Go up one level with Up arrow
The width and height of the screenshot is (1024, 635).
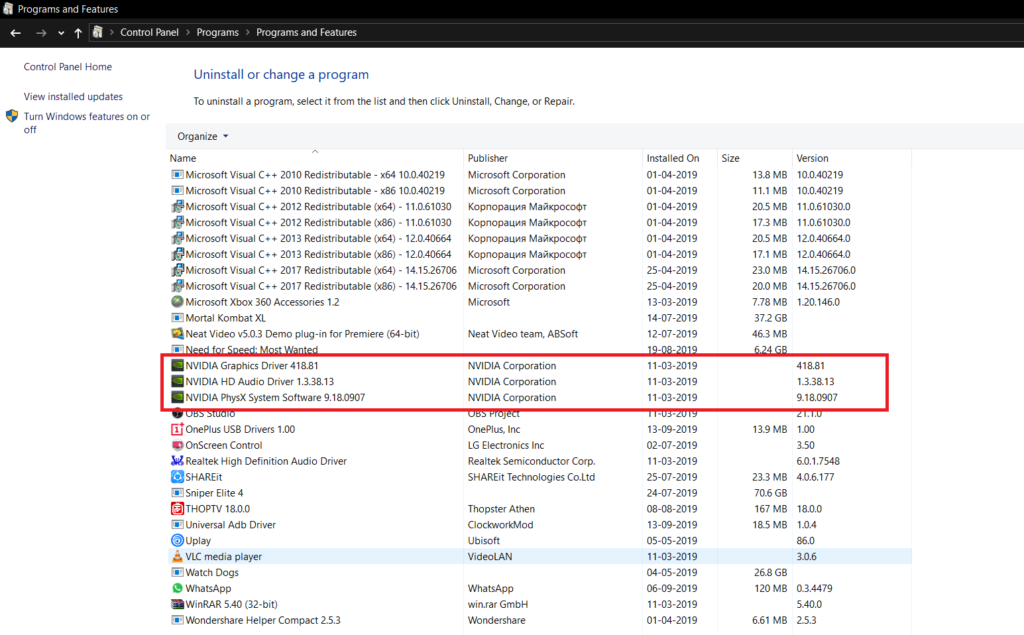(78, 33)
